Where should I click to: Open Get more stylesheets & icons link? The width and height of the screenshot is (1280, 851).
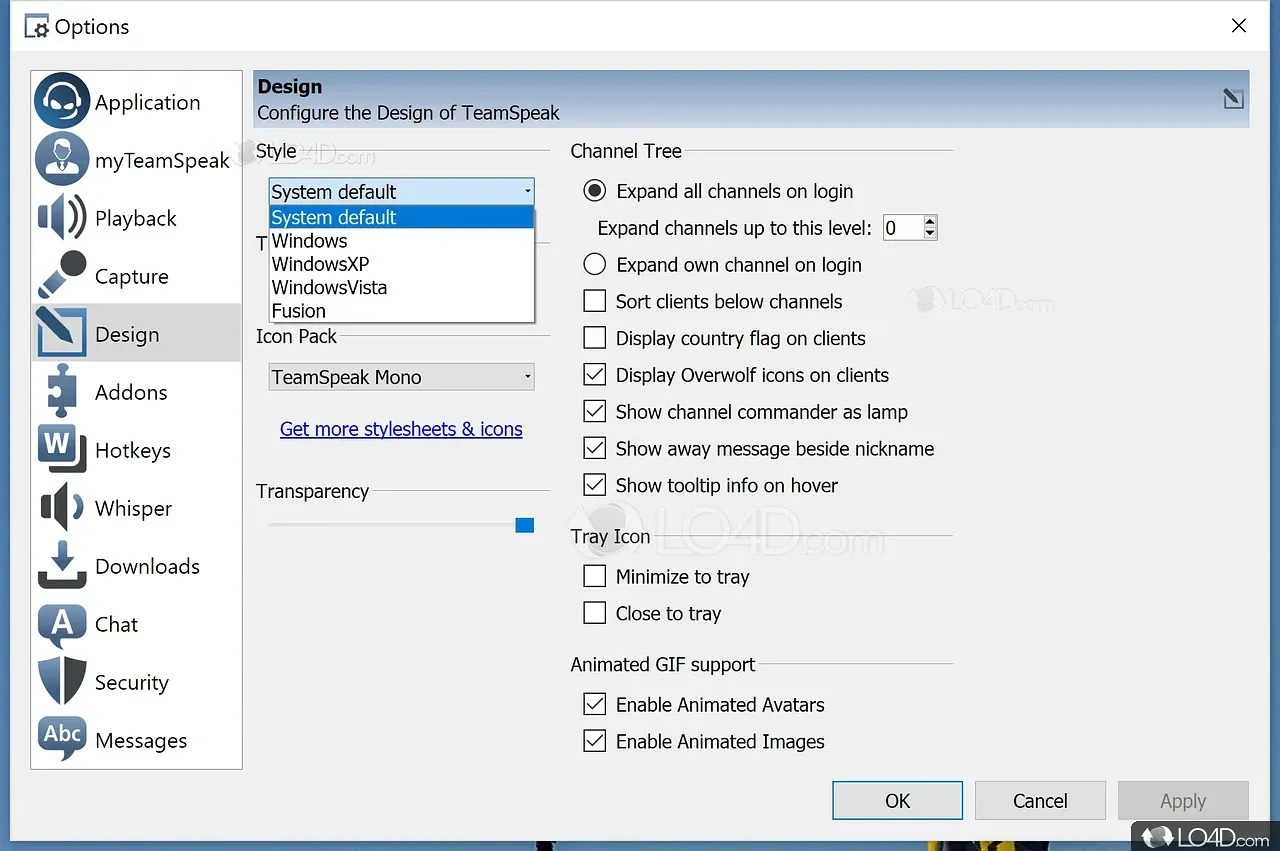[x=401, y=429]
